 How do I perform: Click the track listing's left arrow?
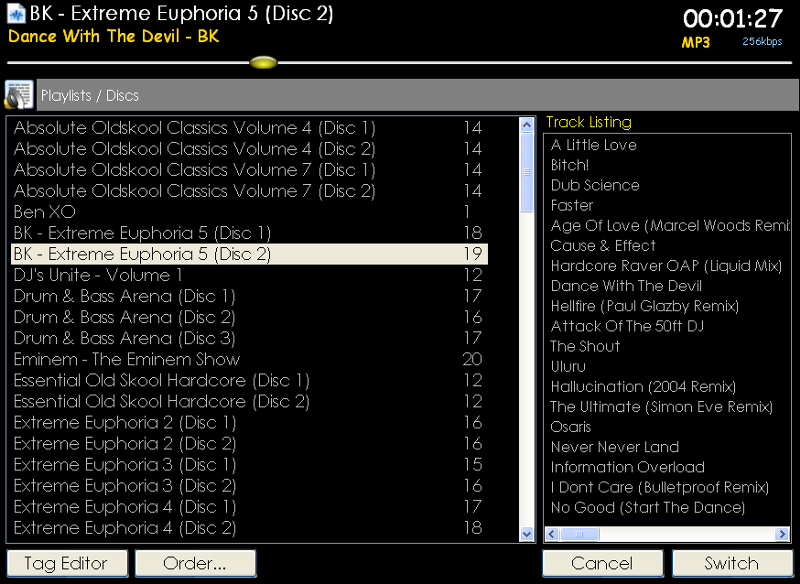click(552, 534)
